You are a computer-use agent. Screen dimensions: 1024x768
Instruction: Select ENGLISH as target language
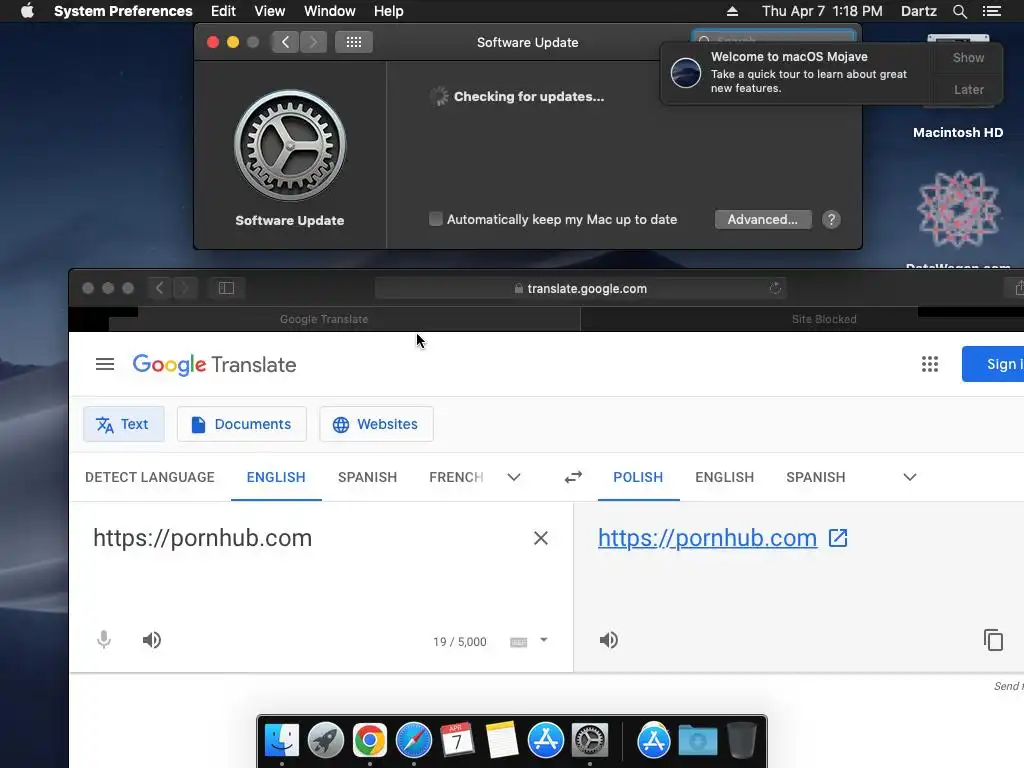pos(724,477)
